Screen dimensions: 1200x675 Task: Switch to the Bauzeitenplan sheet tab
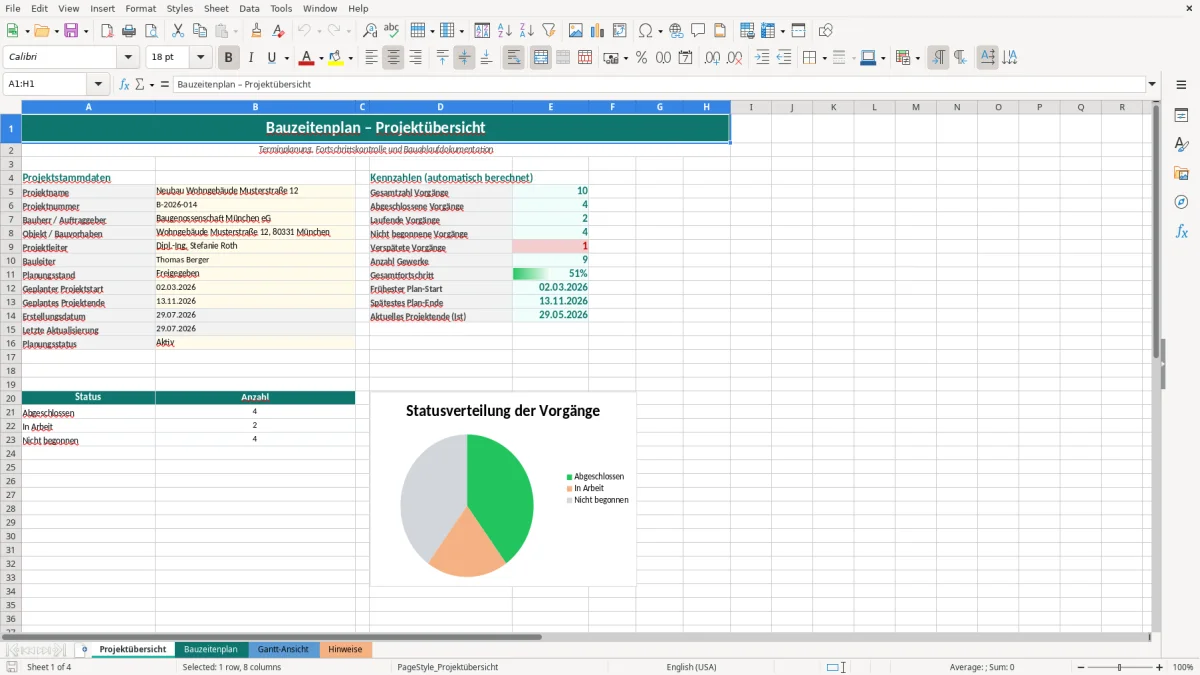[211, 649]
